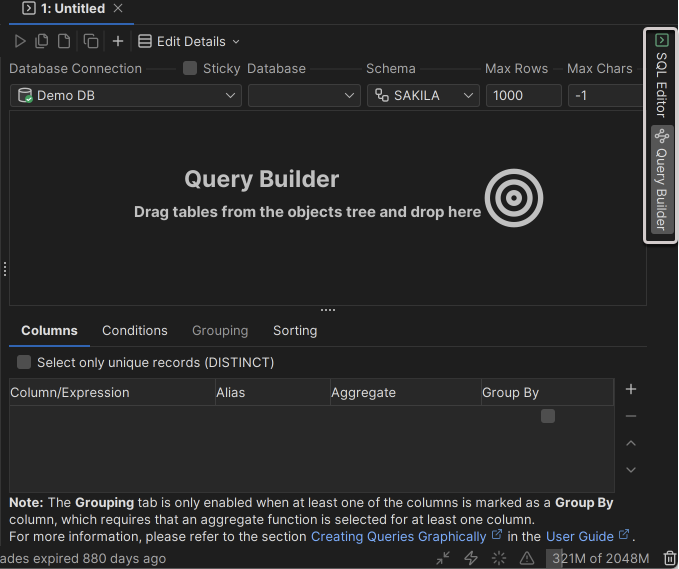
Task: Click the double-page copy icon in toolbar
Action: click(x=42, y=42)
